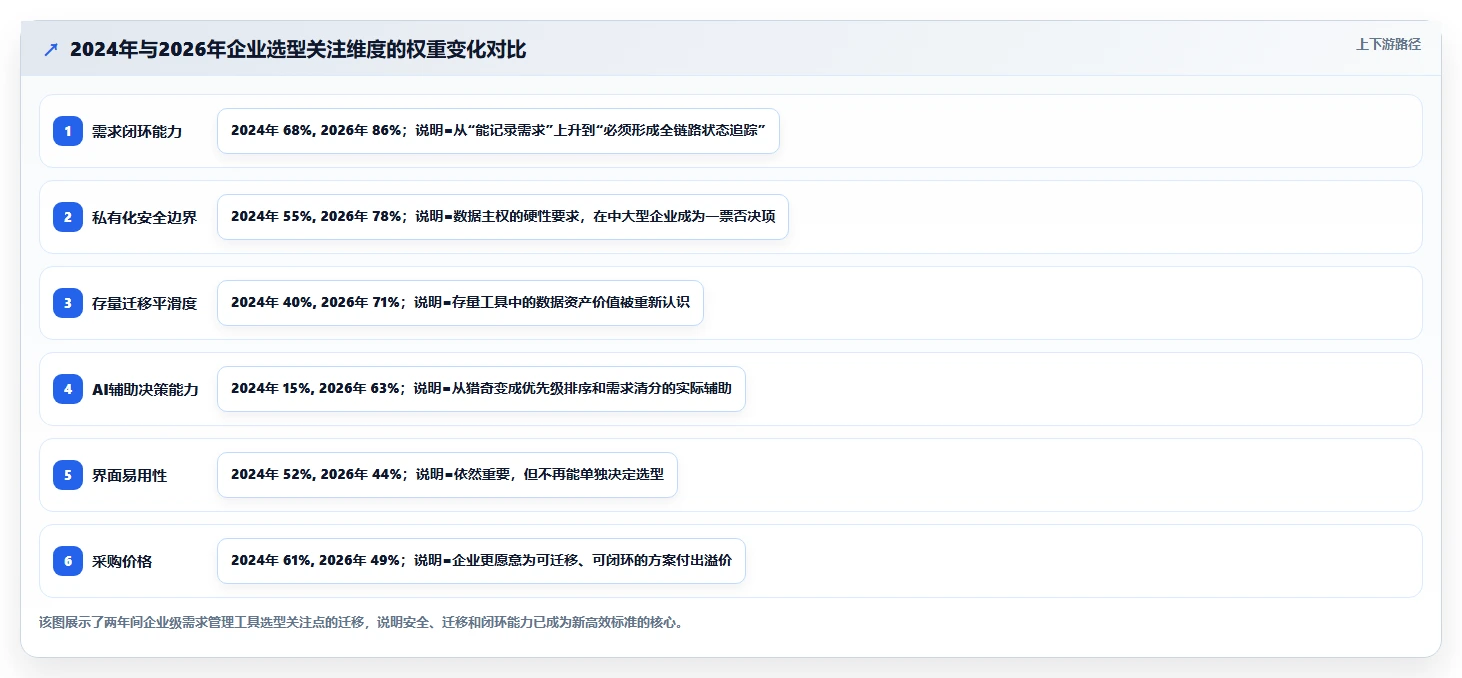
Task: Select the '需求闭环能力' row label
Action: point(137,131)
